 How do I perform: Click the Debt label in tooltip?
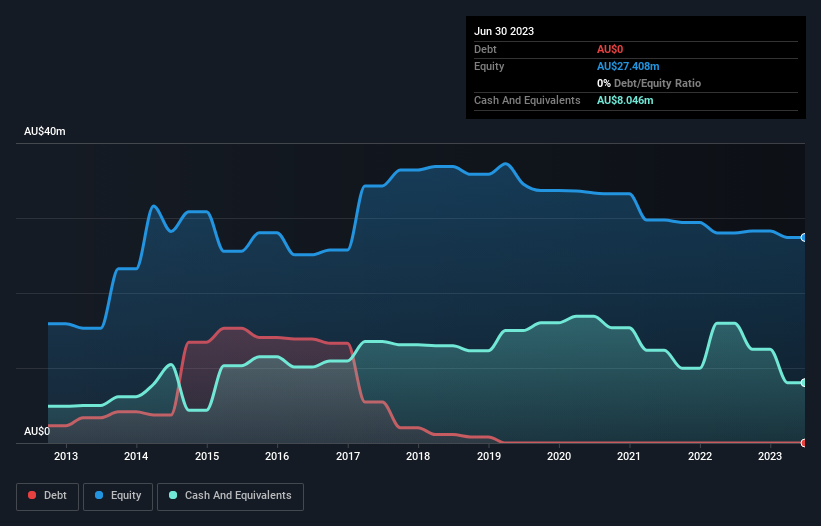[485, 49]
